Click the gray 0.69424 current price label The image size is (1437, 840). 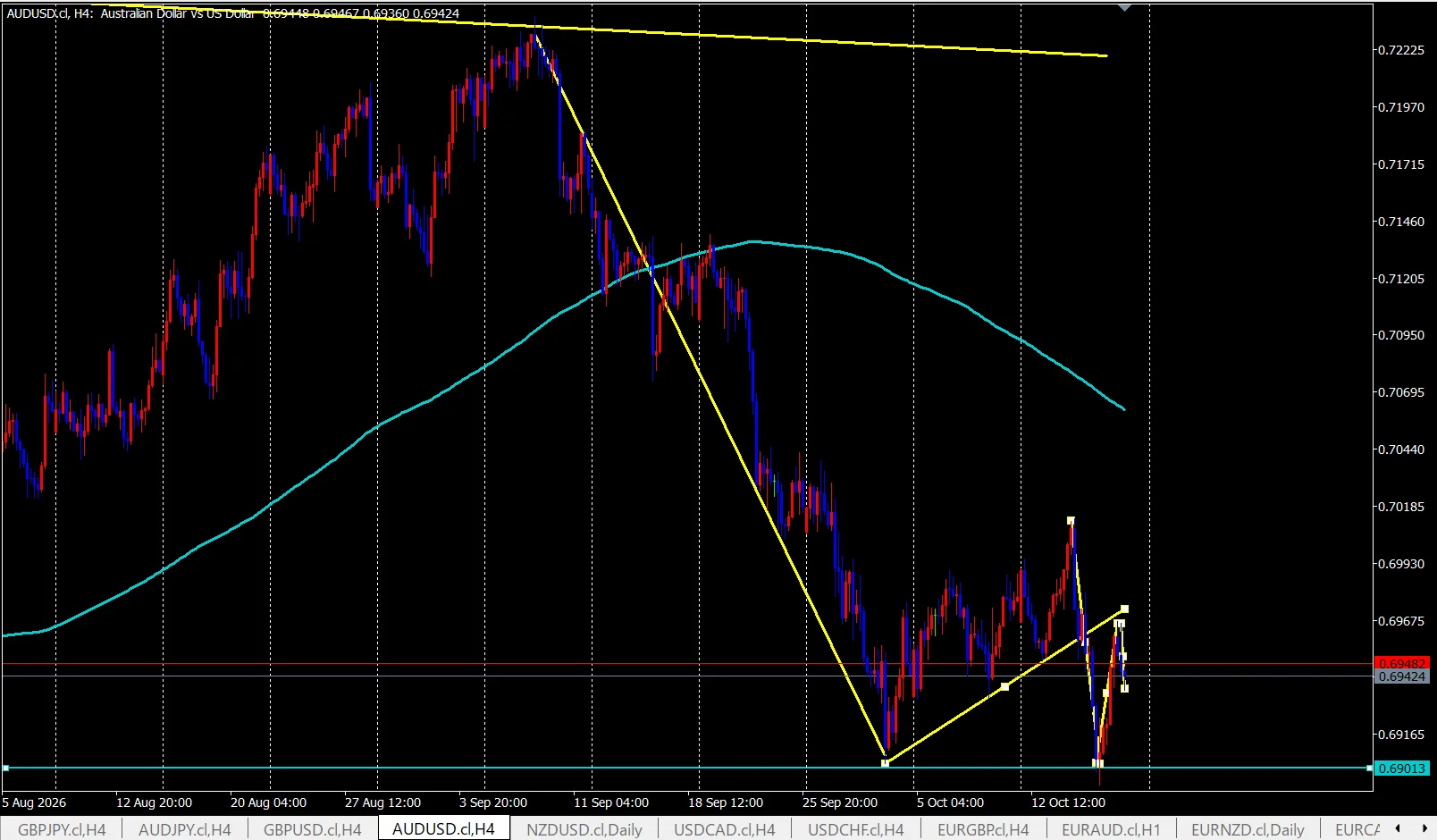click(1401, 676)
